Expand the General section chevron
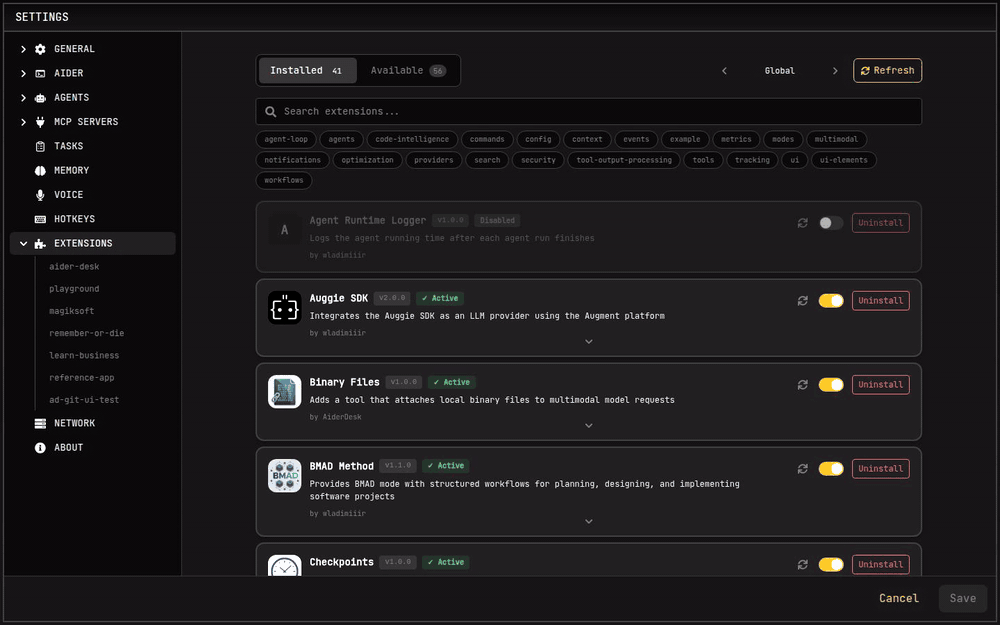 click(24, 49)
